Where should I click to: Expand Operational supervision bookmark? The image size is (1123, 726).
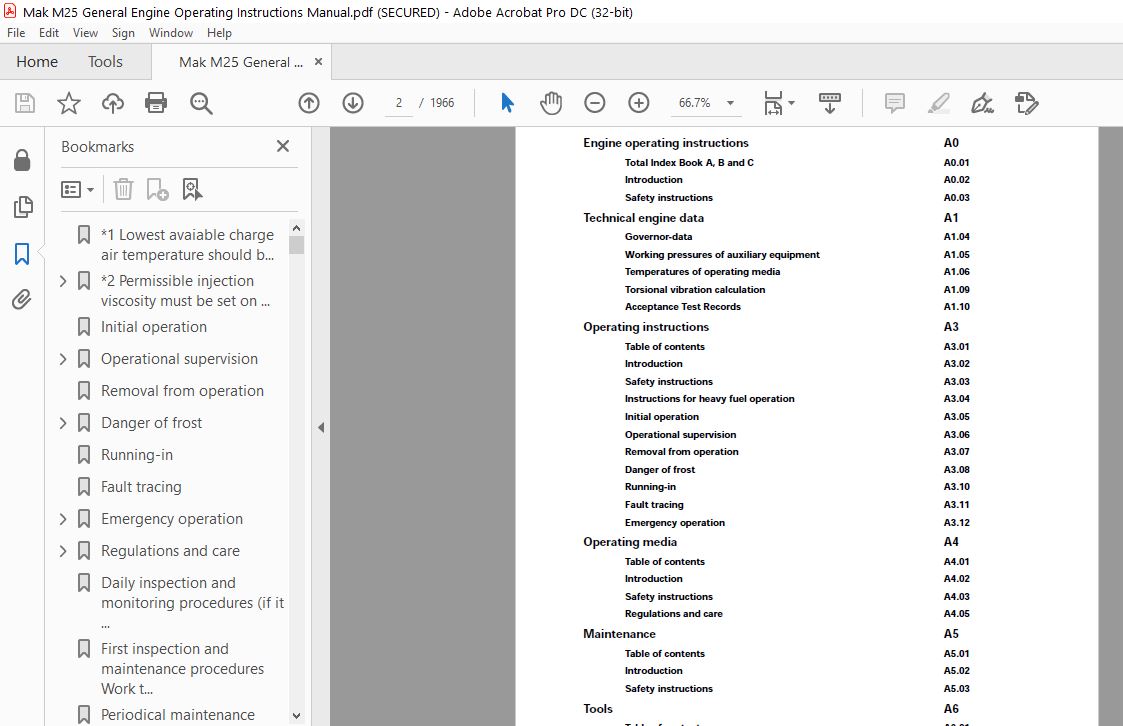click(x=62, y=359)
